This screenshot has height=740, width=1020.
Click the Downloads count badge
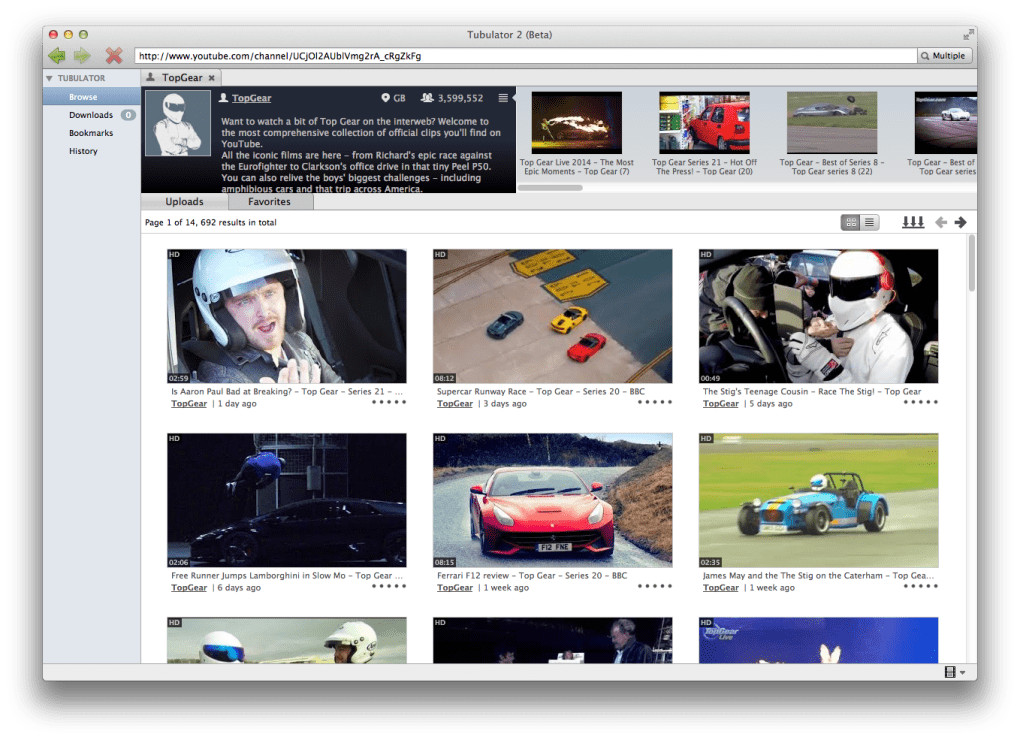click(x=128, y=115)
